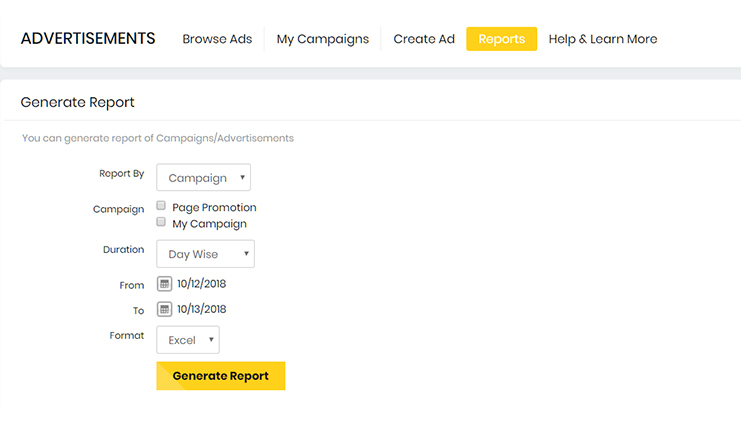Go to the Browse Ads tab
The image size is (741, 440).
point(217,39)
